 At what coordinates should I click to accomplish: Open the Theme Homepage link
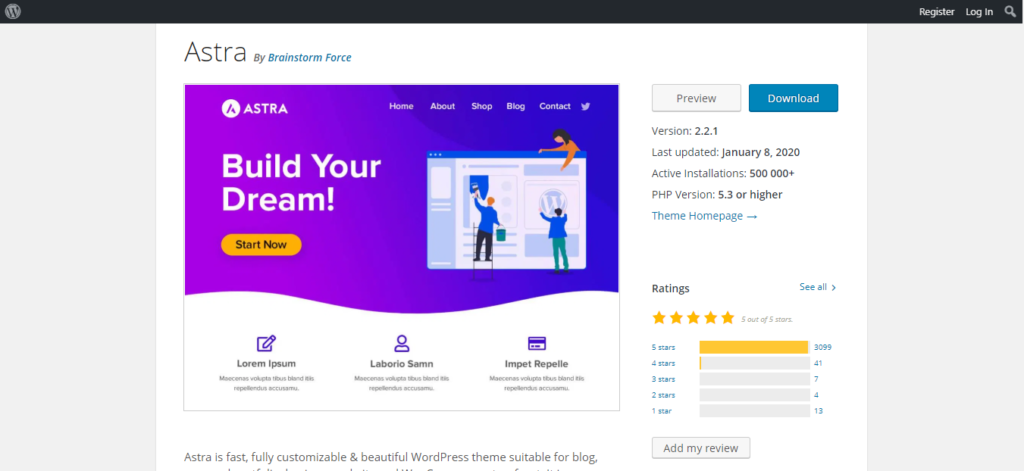point(704,216)
